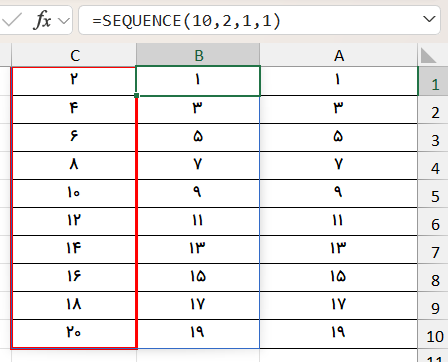The height and width of the screenshot is (362, 448).
Task: Select row 1 header
Action: pyautogui.click(x=433, y=81)
